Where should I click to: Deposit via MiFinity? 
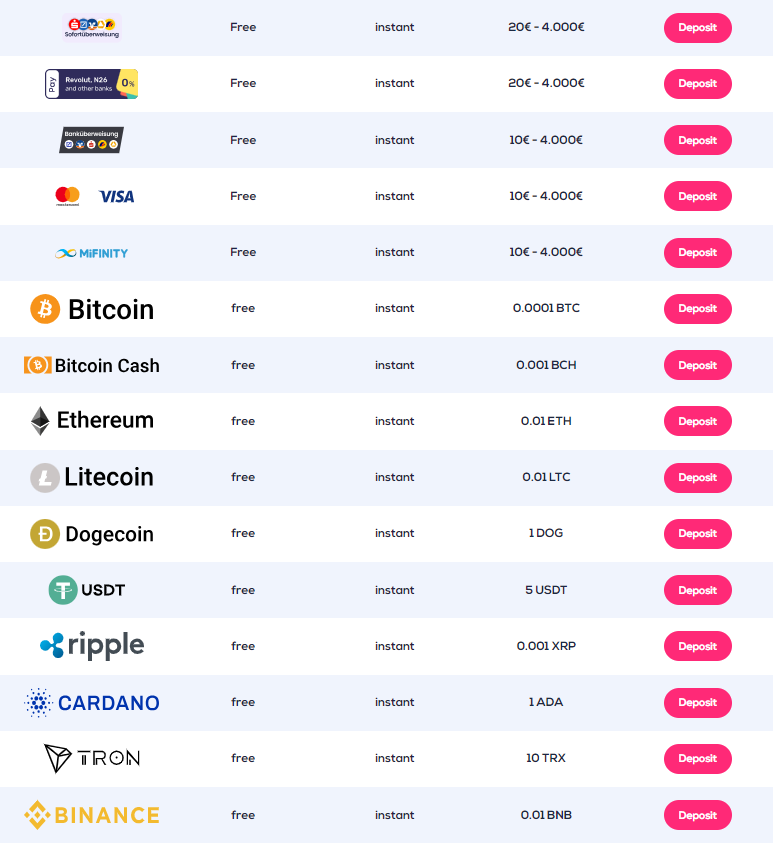(x=697, y=253)
